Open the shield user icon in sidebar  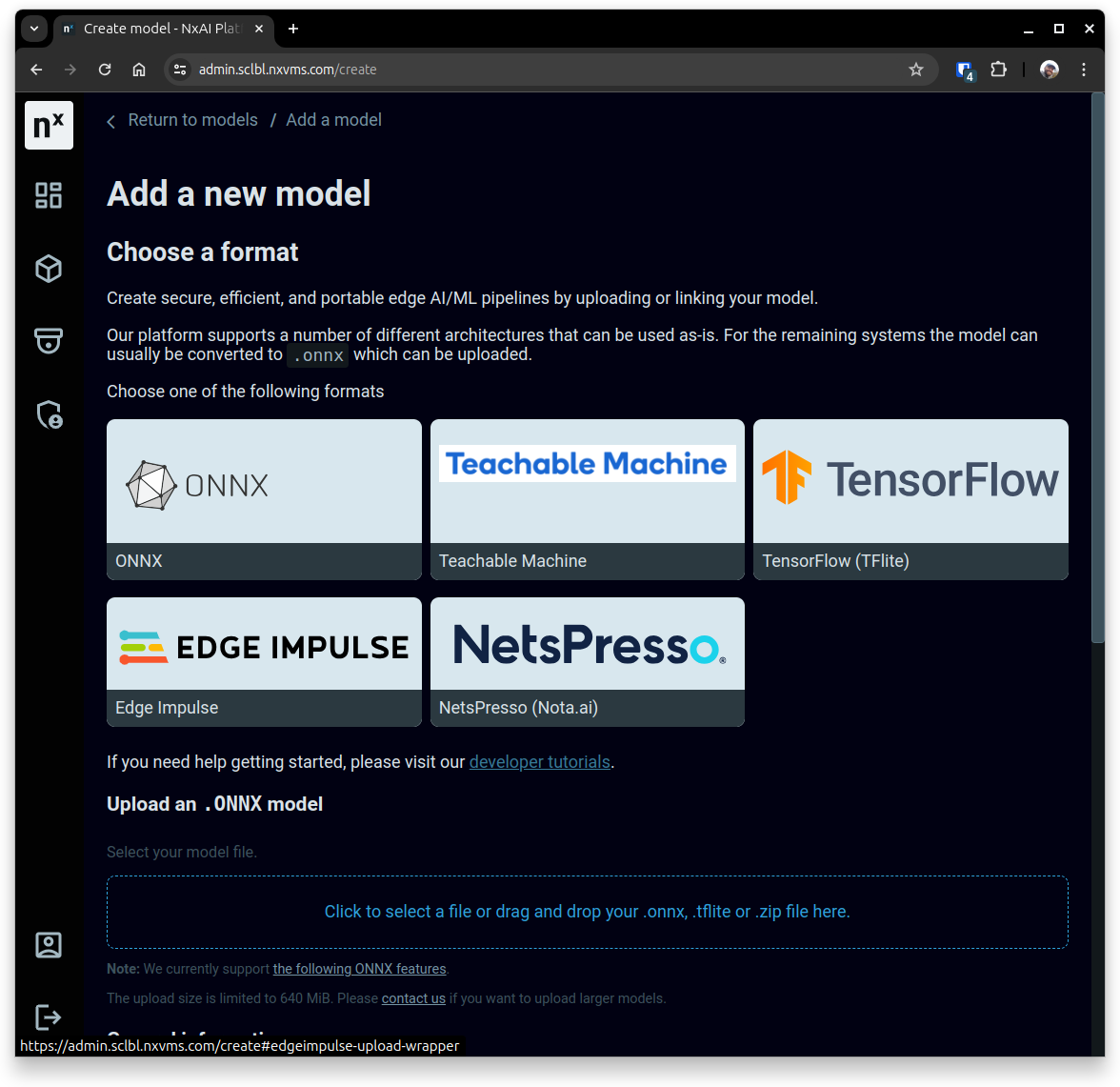50,414
